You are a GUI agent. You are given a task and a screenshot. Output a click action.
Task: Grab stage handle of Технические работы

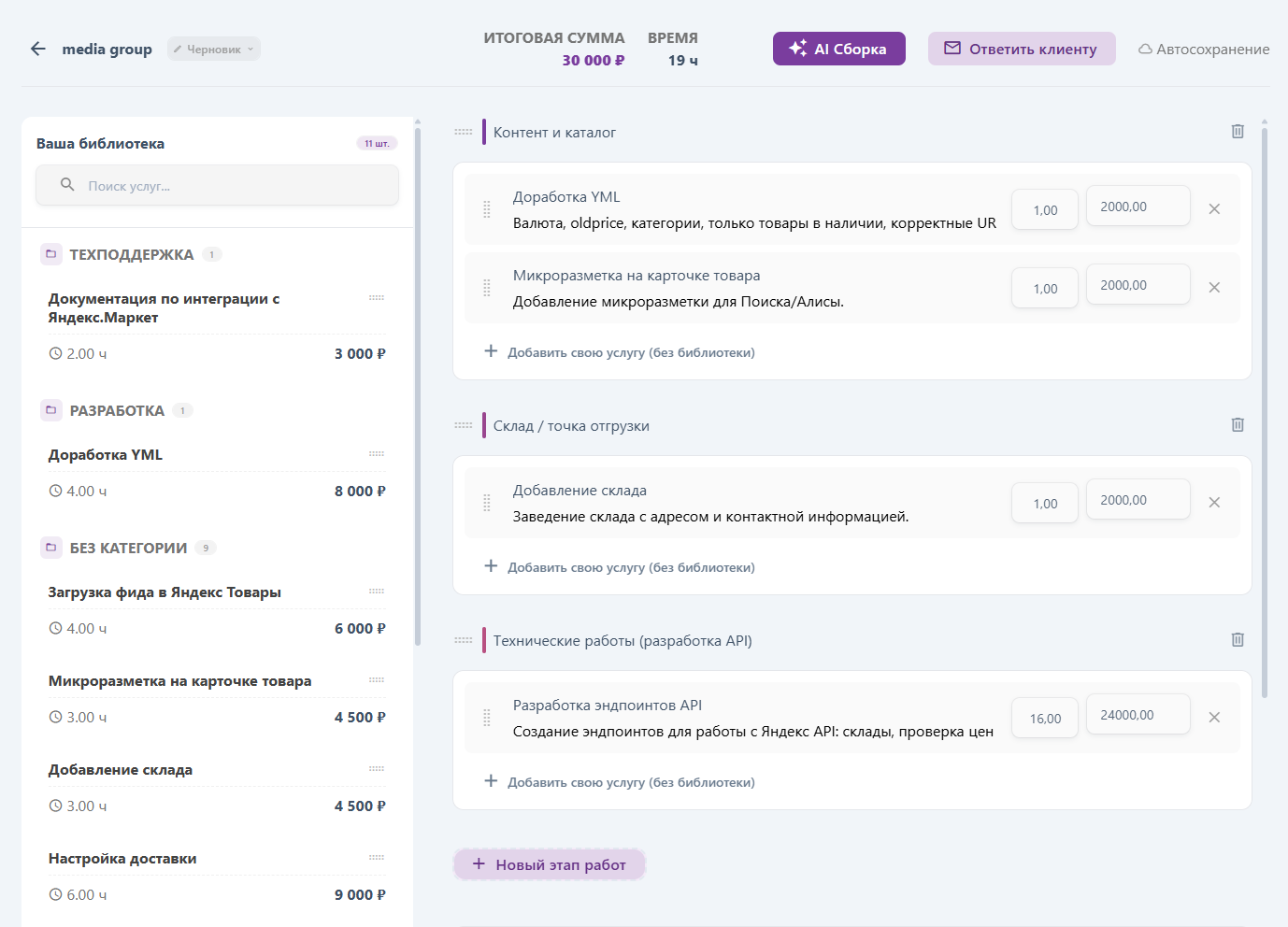[464, 640]
